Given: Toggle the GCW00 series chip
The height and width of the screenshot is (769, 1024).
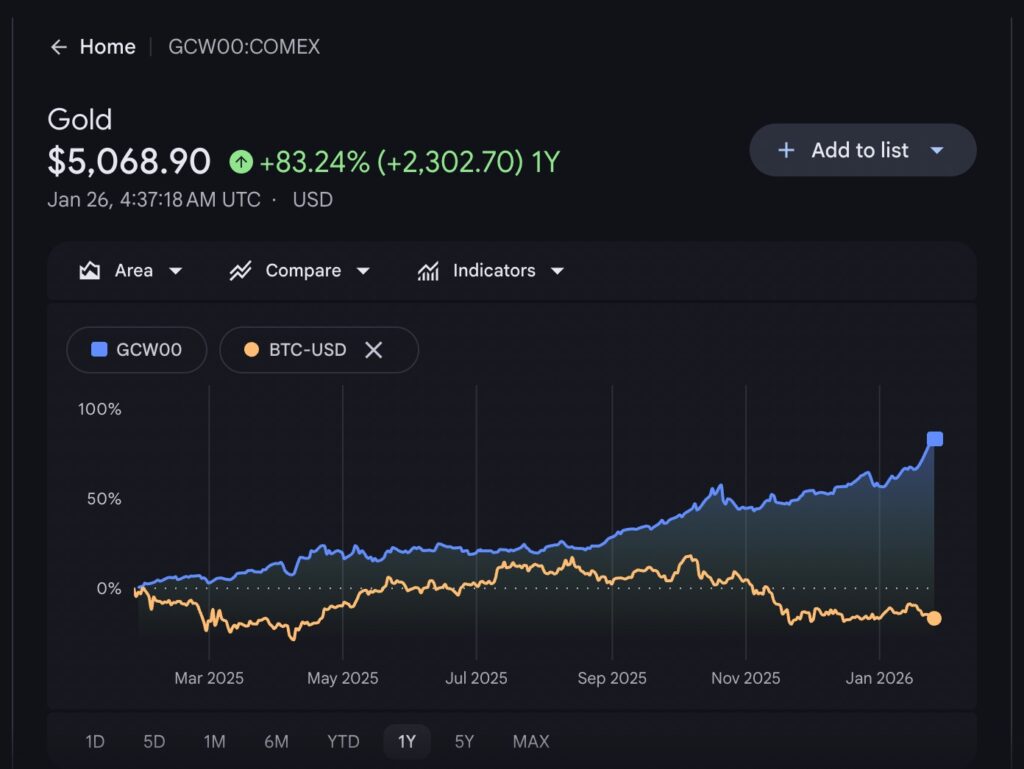Looking at the screenshot, I should [x=136, y=350].
